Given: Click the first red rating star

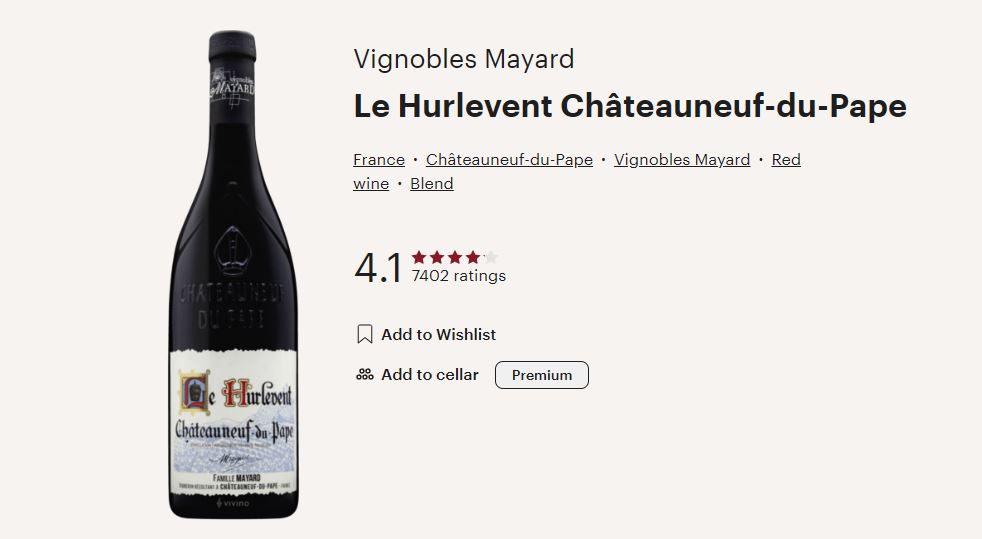Looking at the screenshot, I should click(419, 257).
